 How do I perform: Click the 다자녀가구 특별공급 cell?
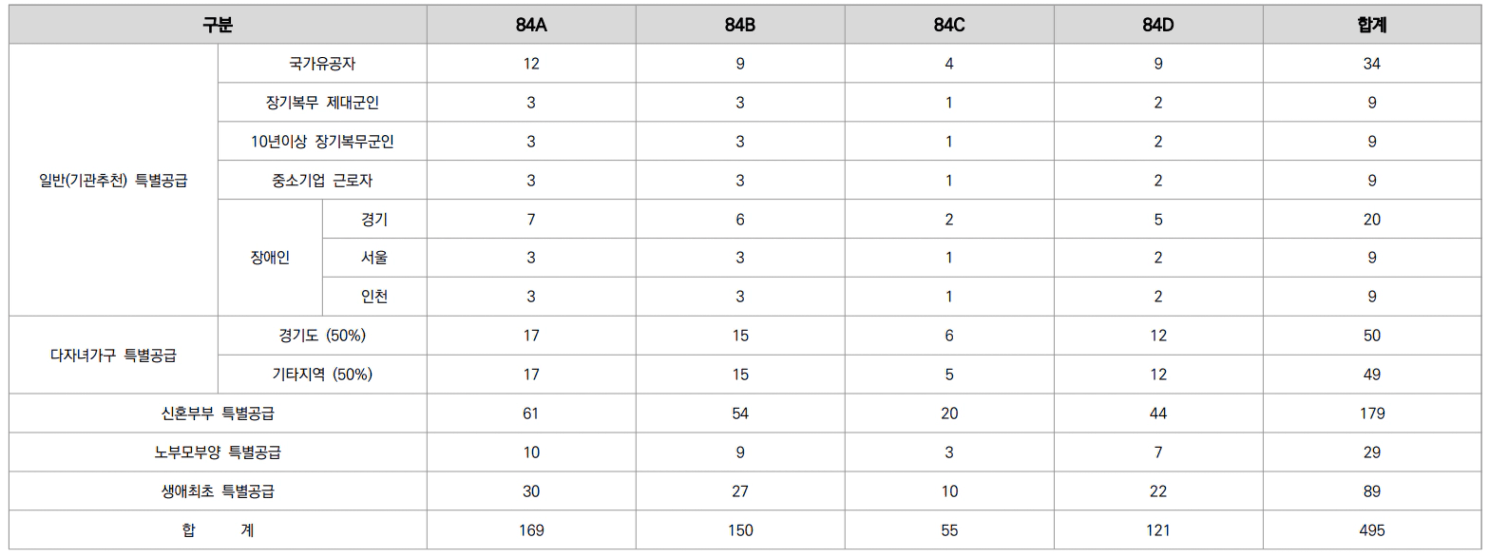pos(113,355)
